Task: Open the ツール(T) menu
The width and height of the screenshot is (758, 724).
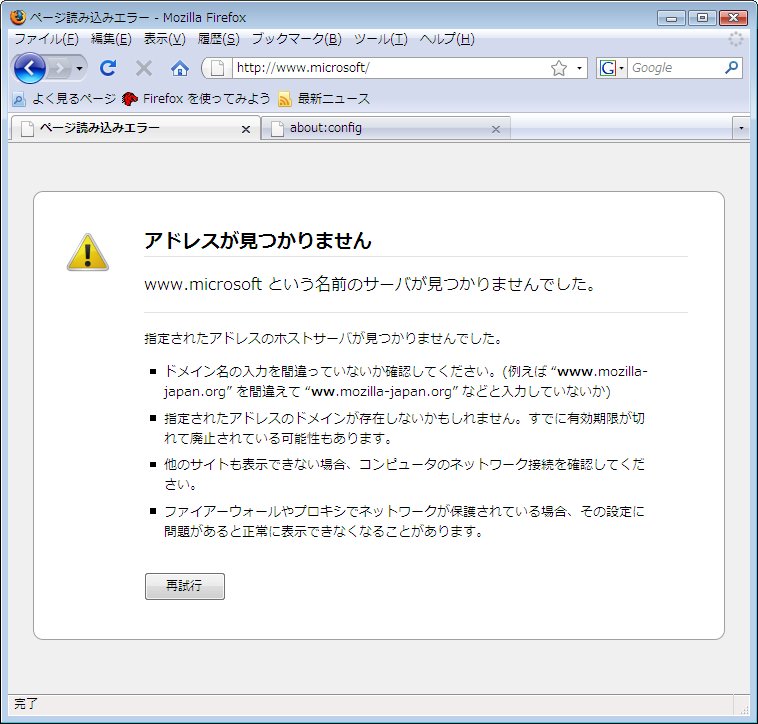Action: (x=380, y=39)
